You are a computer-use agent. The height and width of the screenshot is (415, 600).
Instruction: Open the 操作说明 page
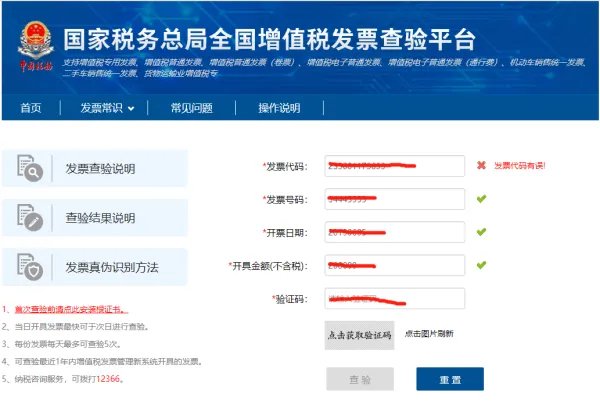(x=279, y=108)
